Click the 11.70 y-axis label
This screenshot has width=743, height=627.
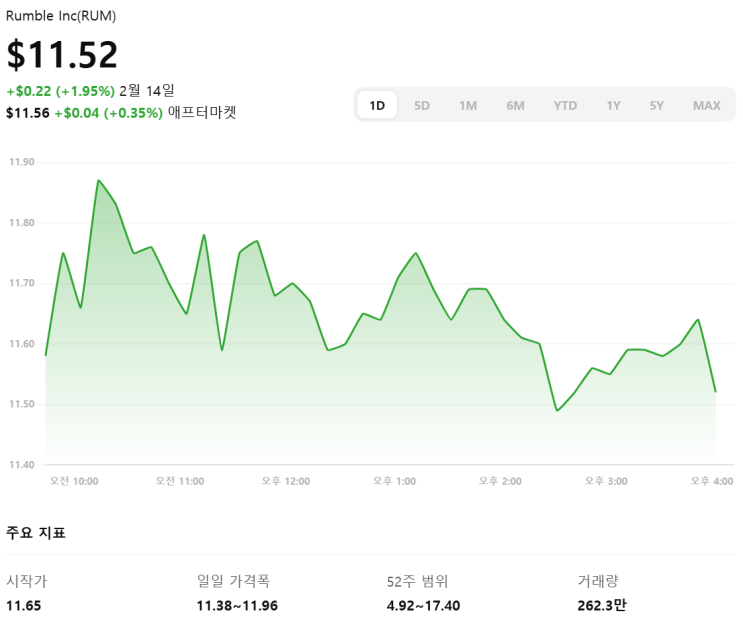(22, 283)
